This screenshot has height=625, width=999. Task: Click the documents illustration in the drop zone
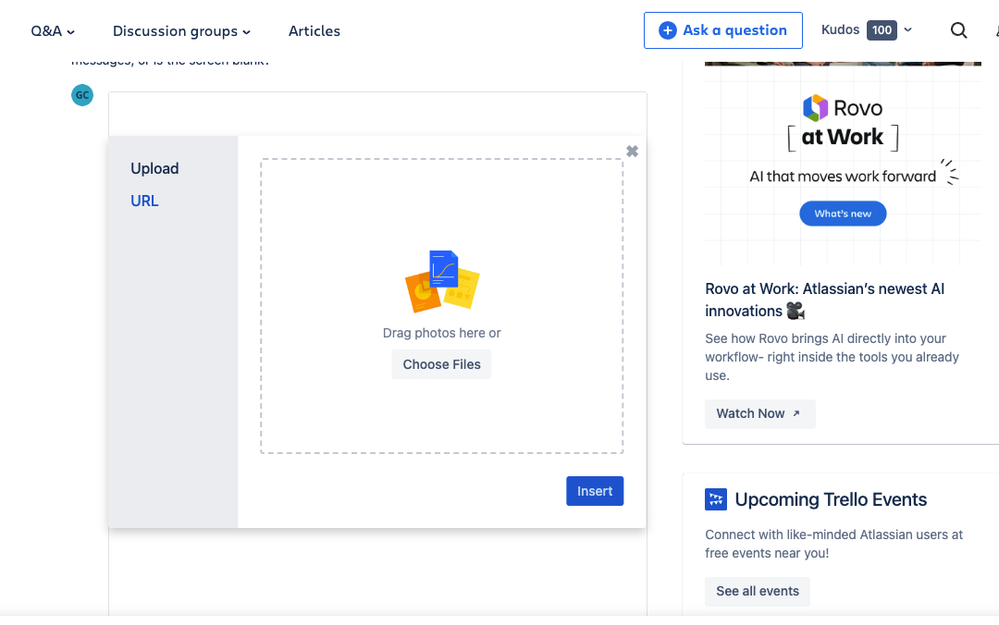pyautogui.click(x=442, y=281)
